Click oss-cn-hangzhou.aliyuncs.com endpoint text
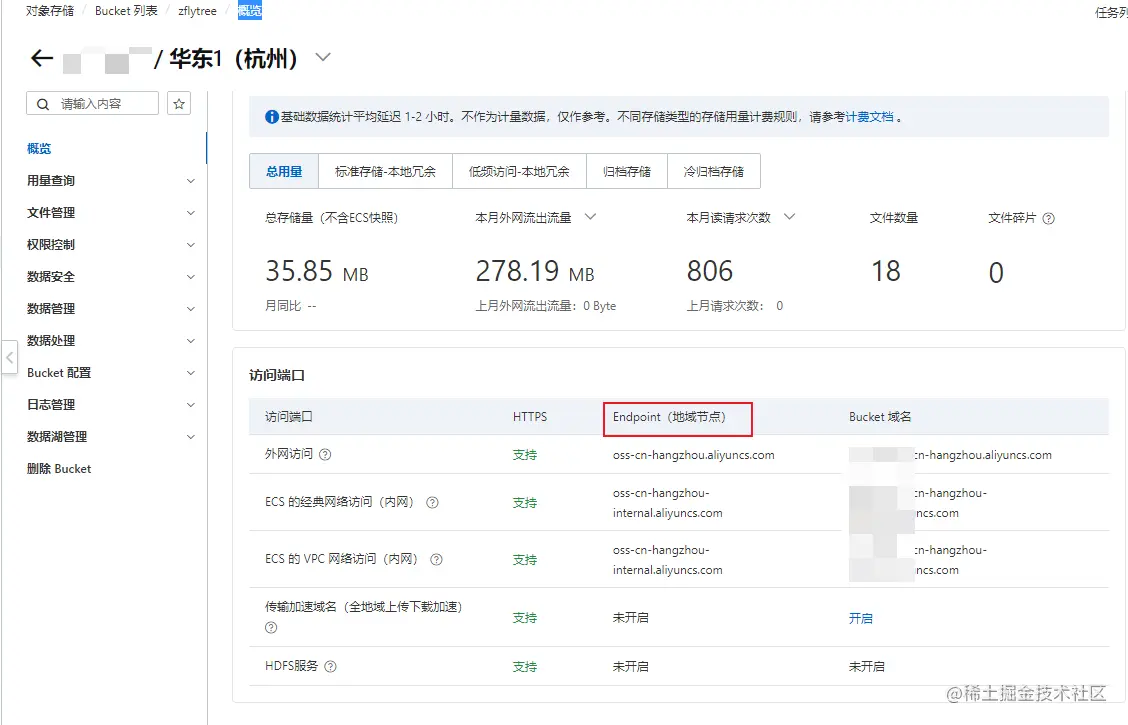This screenshot has height=725, width=1128. tap(693, 455)
